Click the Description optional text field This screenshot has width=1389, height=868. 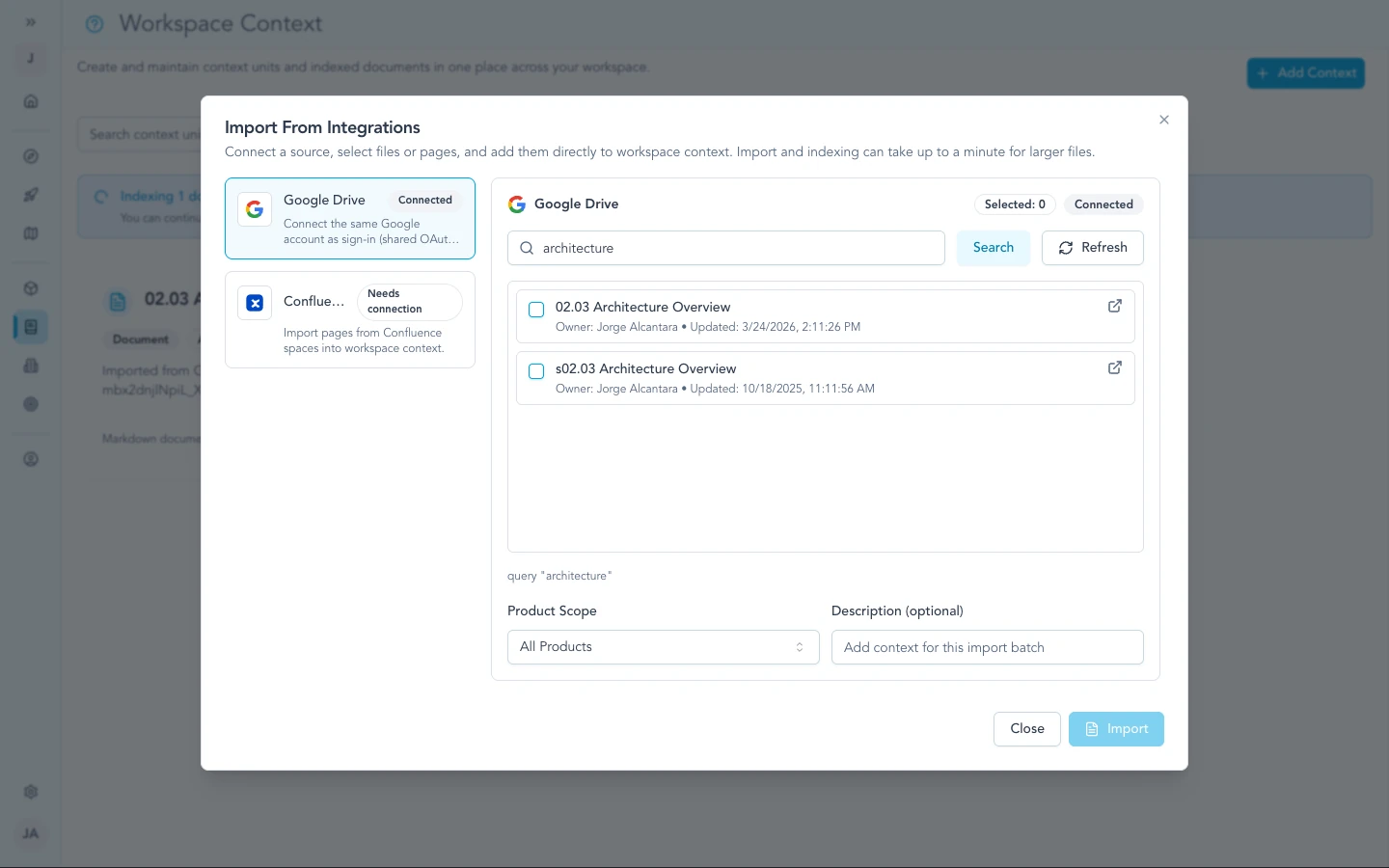pyautogui.click(x=987, y=647)
